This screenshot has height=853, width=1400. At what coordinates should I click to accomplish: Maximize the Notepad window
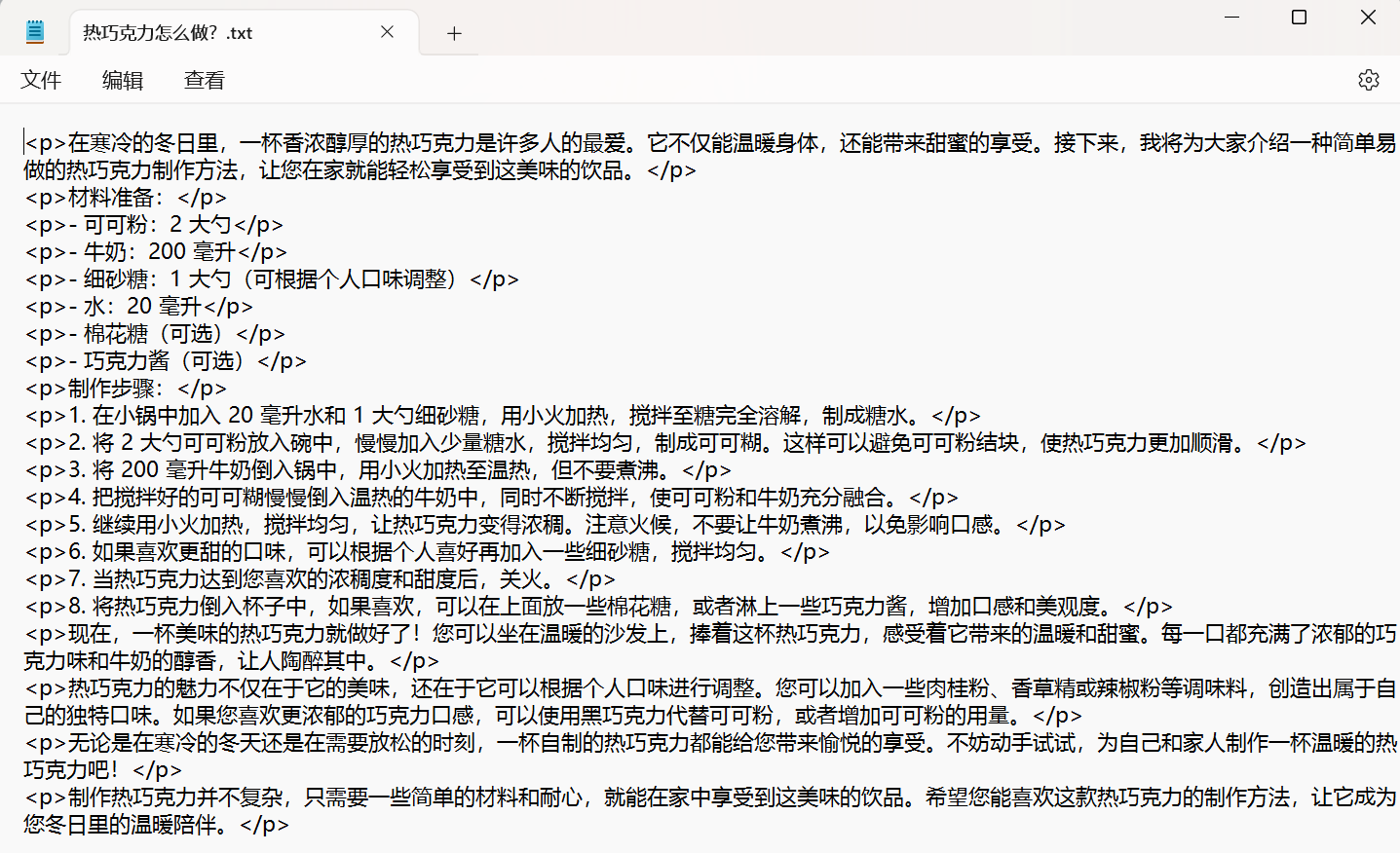(x=1299, y=18)
